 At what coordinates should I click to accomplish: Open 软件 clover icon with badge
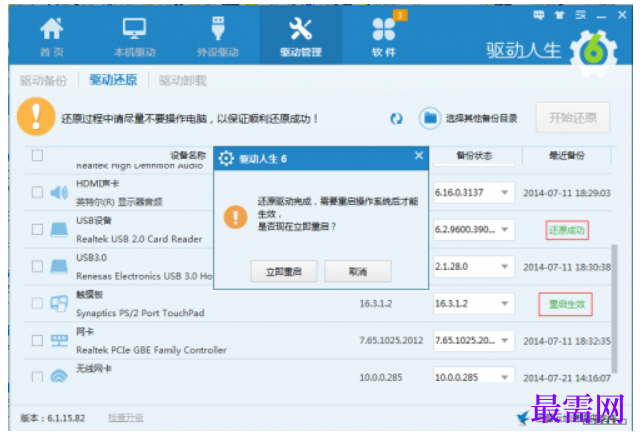(x=384, y=29)
